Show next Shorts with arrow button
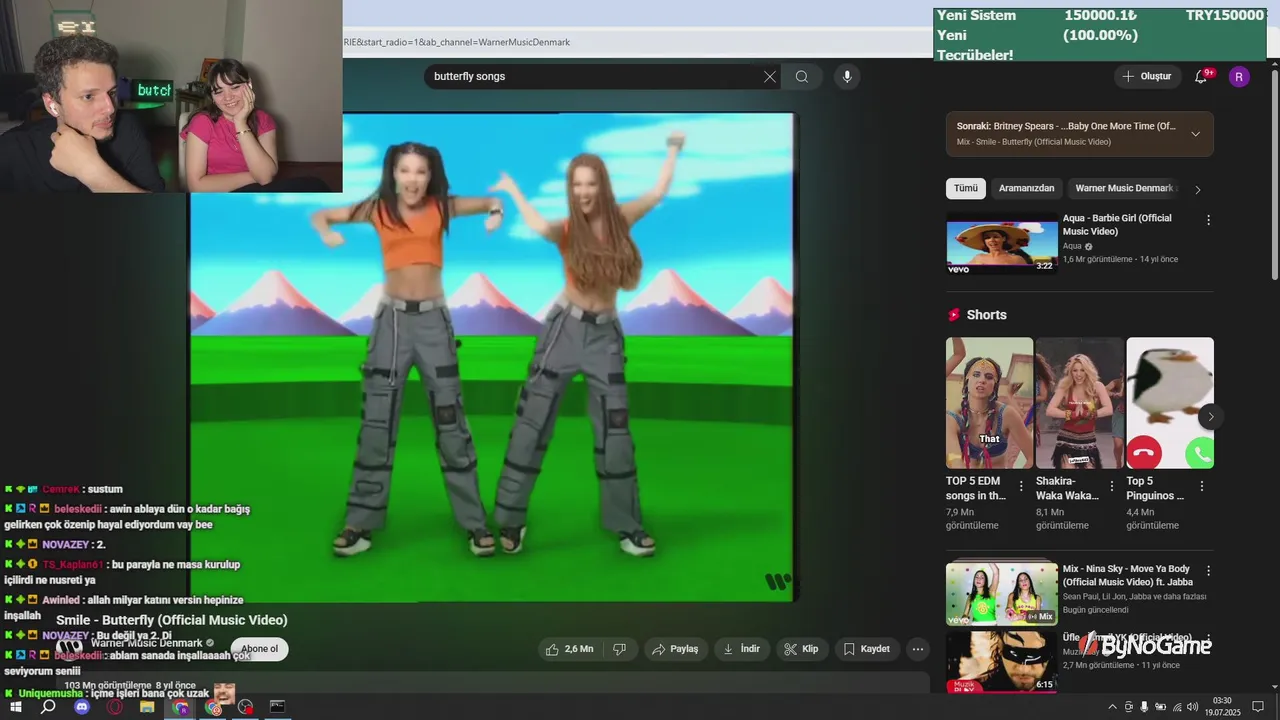Image resolution: width=1280 pixels, height=720 pixels. coord(1211,417)
